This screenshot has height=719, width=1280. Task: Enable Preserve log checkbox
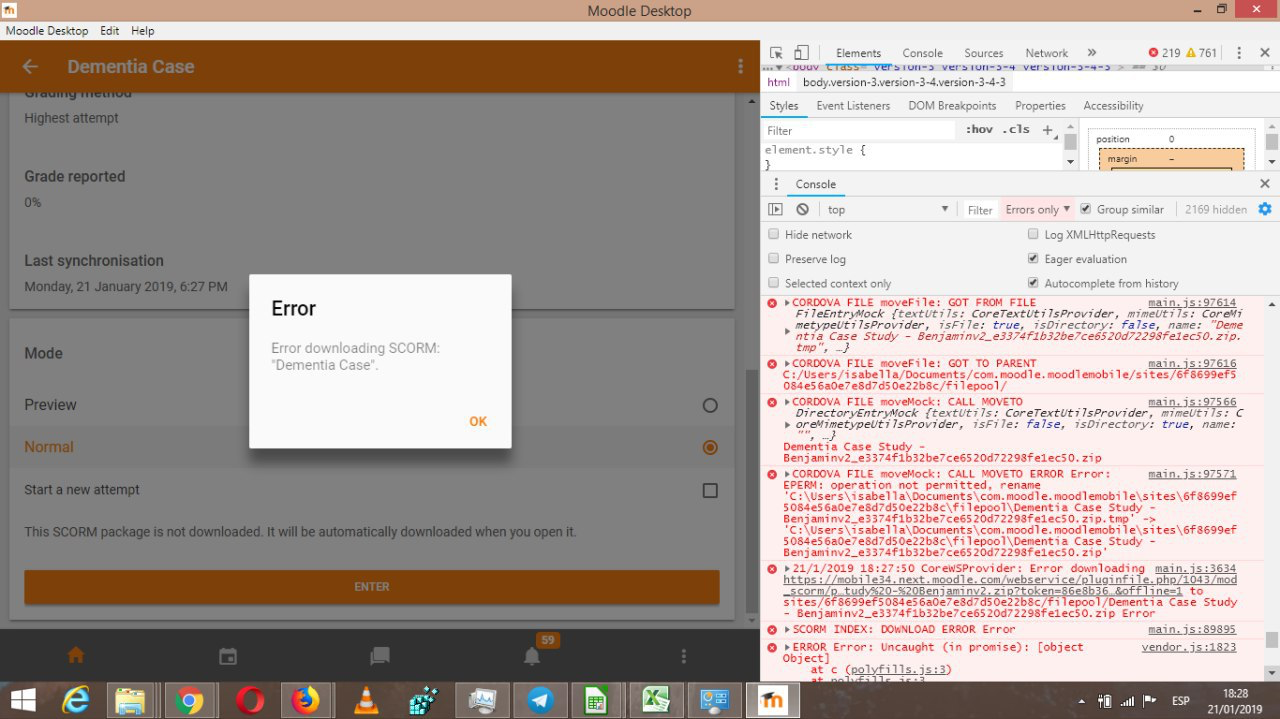pos(773,259)
